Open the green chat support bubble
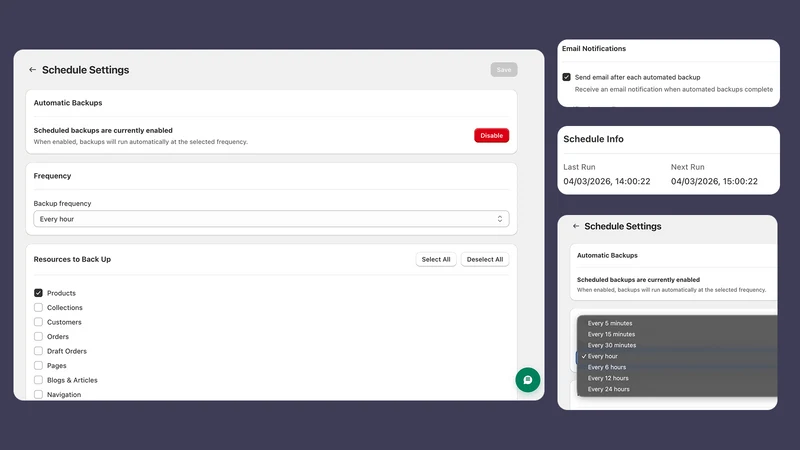 click(528, 380)
